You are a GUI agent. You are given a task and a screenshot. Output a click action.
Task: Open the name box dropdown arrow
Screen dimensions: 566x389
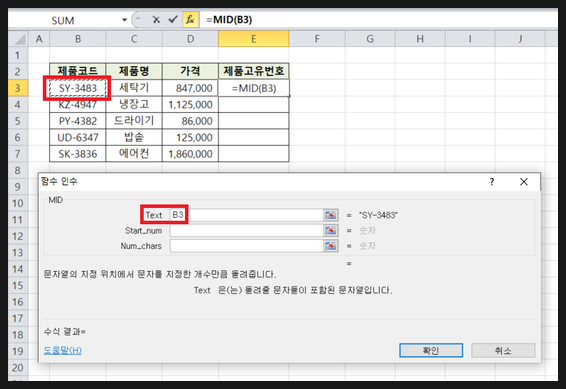coord(125,20)
